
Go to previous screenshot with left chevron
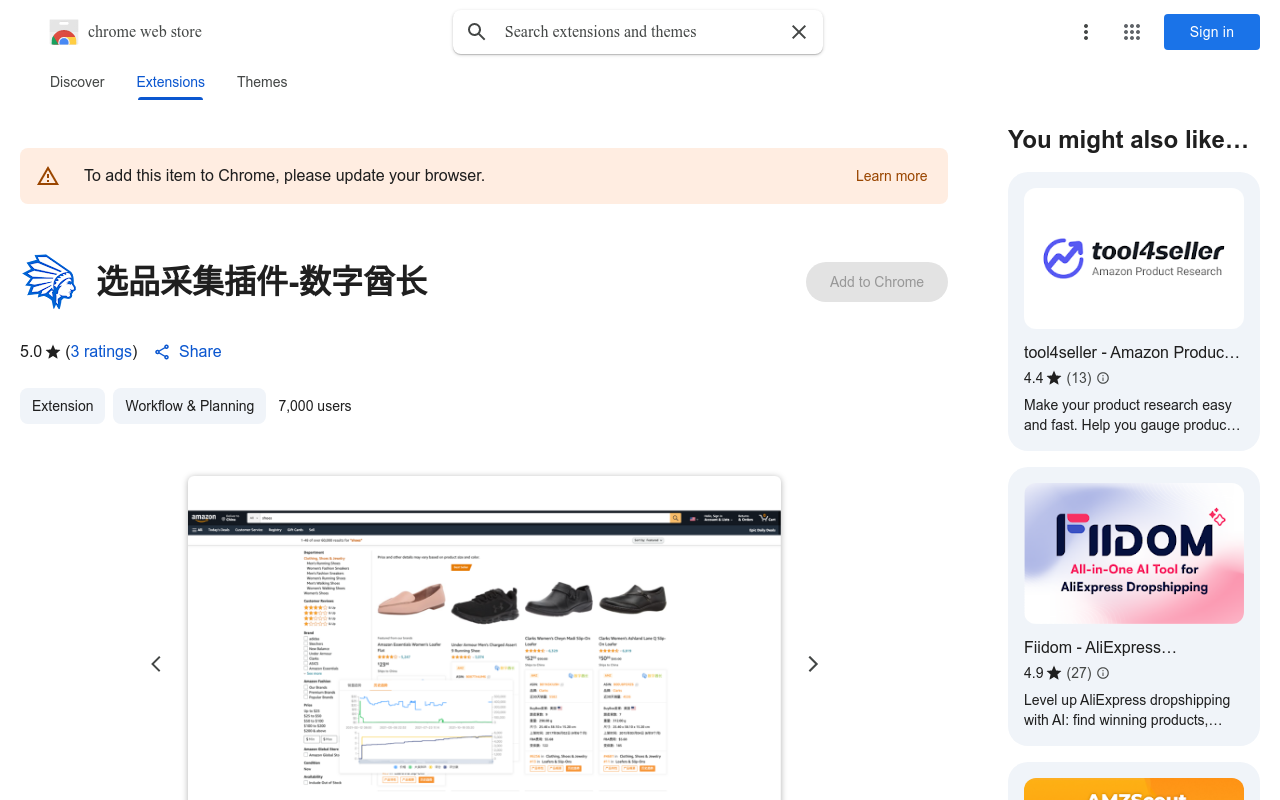coord(156,664)
